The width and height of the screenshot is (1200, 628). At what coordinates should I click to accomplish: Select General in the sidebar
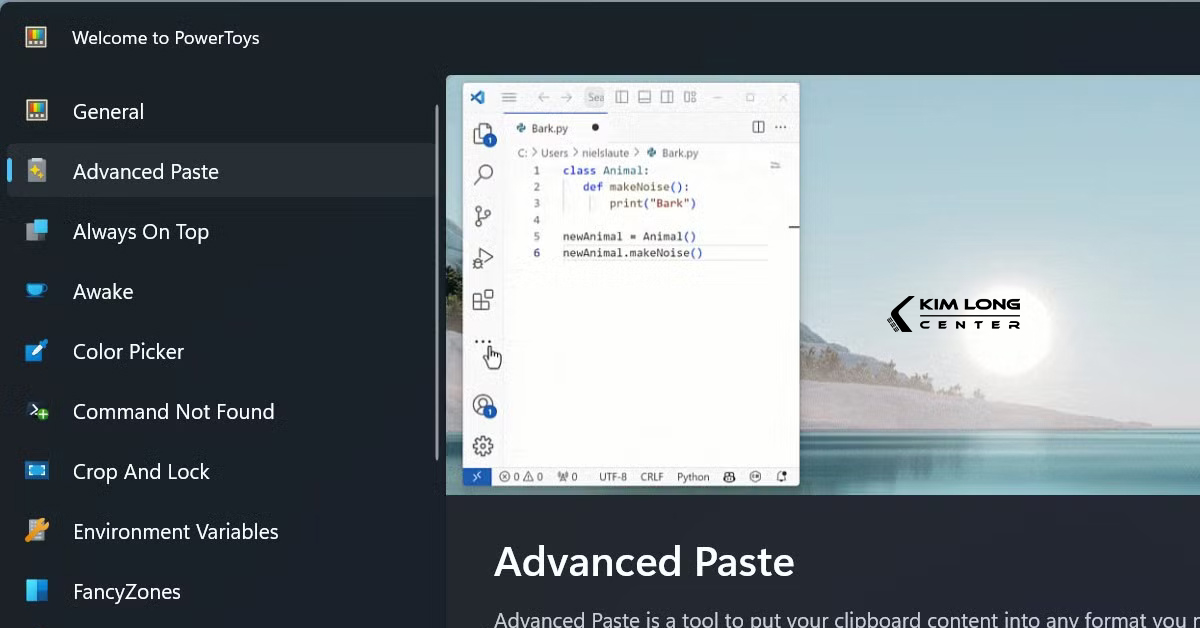(108, 112)
